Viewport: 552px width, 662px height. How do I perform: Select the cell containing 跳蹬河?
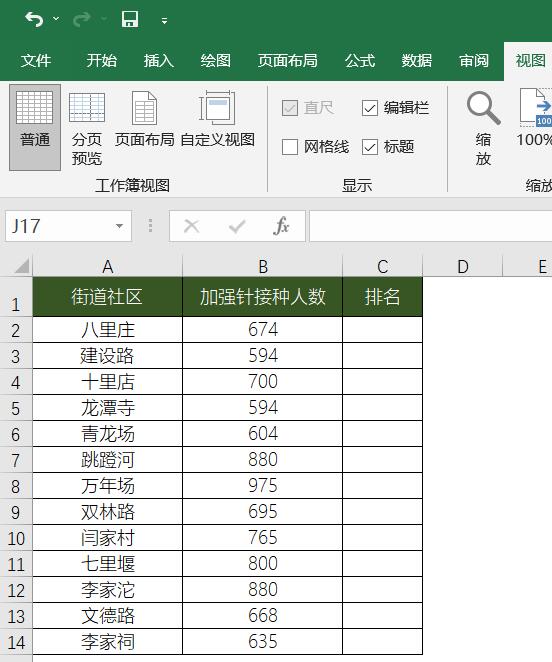[x=108, y=460]
